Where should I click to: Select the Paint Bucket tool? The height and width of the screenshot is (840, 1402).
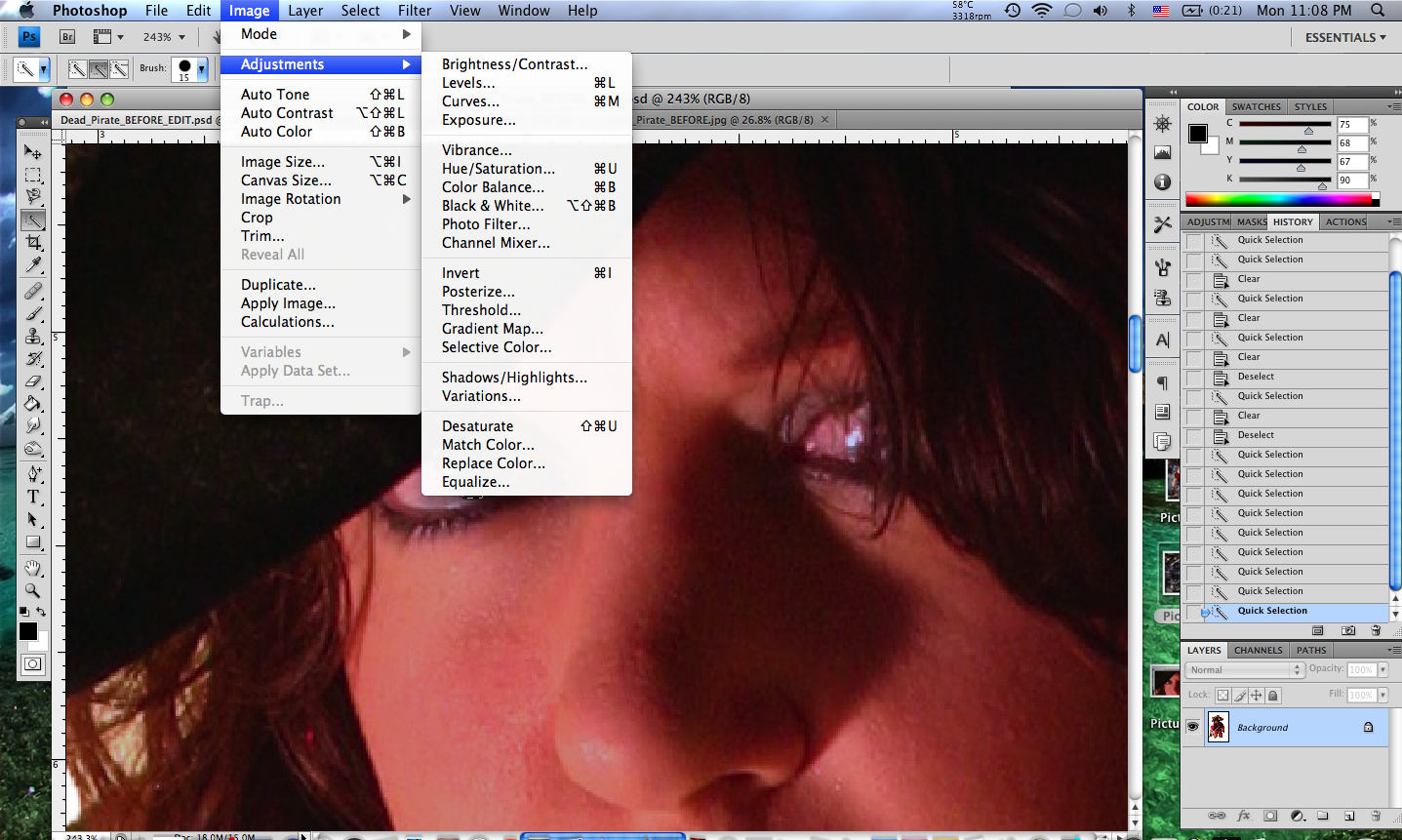pyautogui.click(x=33, y=403)
